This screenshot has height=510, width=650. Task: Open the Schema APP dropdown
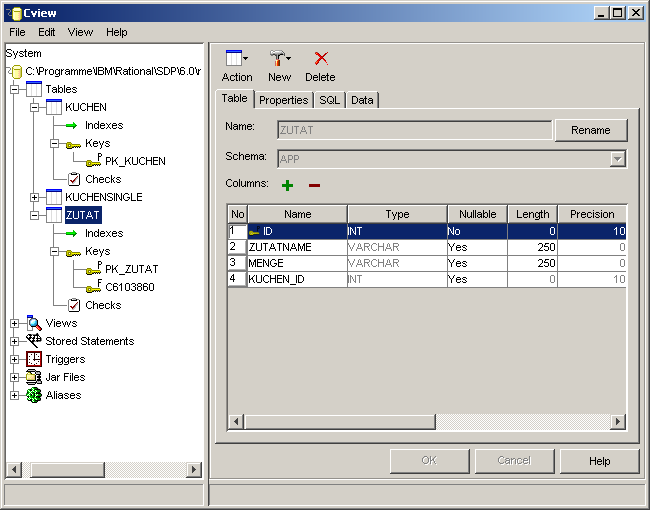click(x=618, y=159)
